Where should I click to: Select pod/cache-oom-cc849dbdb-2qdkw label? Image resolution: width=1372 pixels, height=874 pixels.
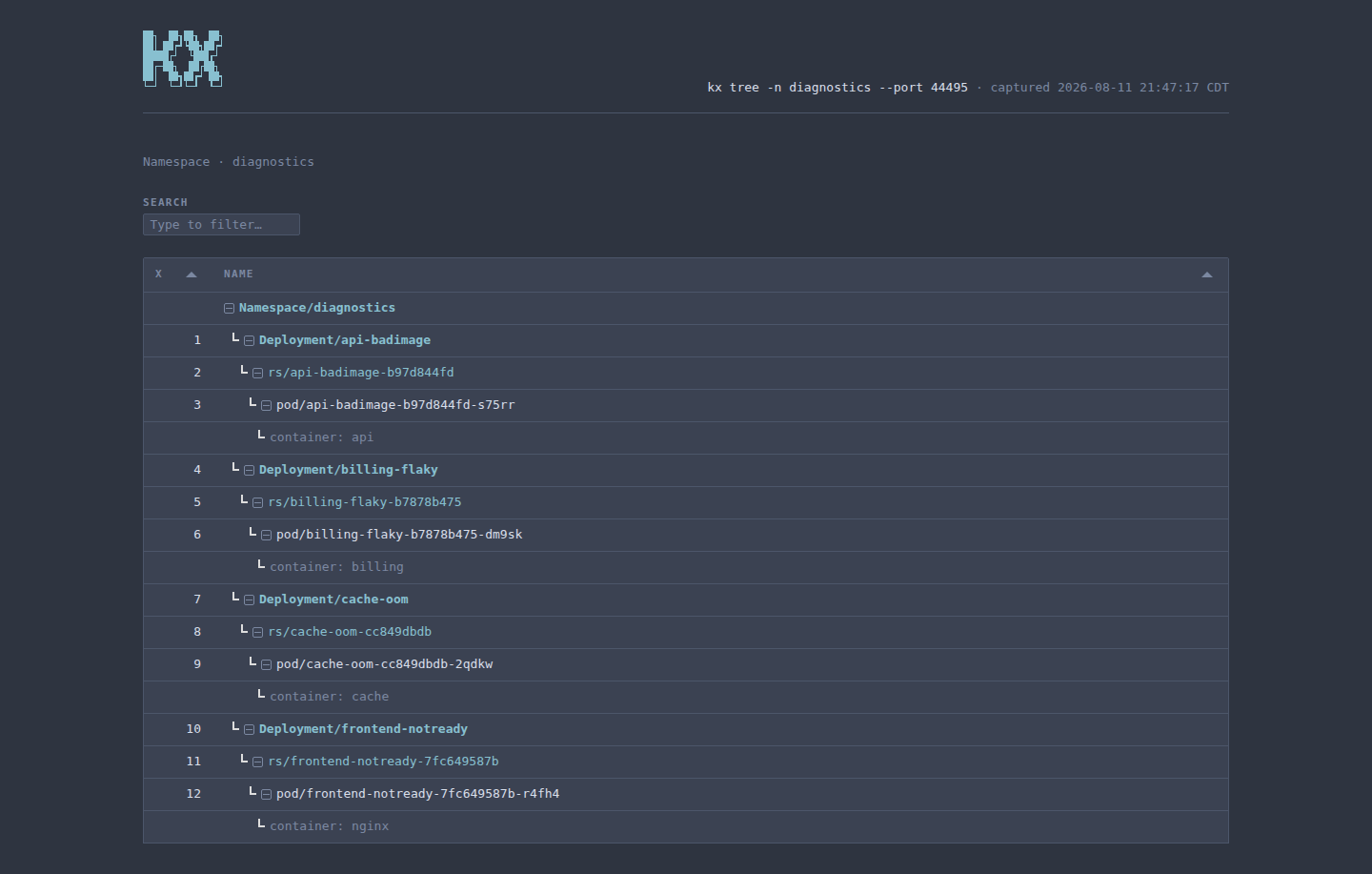[385, 664]
